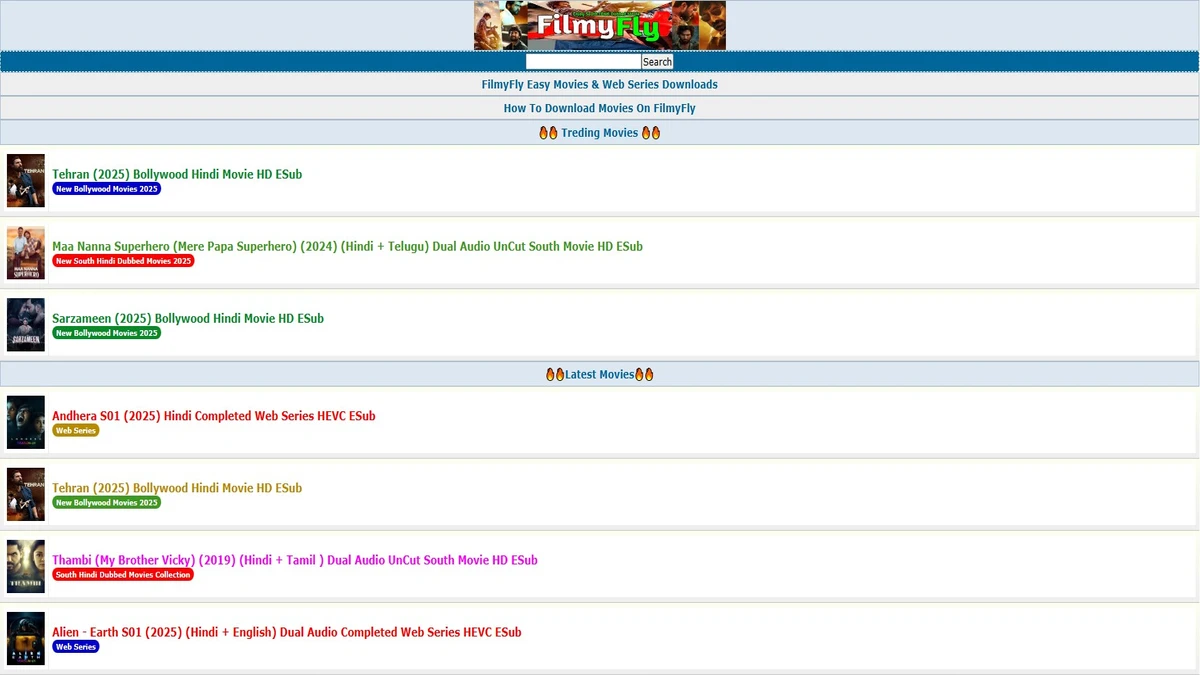Open the Thambi movie poster thumbnail
The width and height of the screenshot is (1200, 675).
[26, 566]
